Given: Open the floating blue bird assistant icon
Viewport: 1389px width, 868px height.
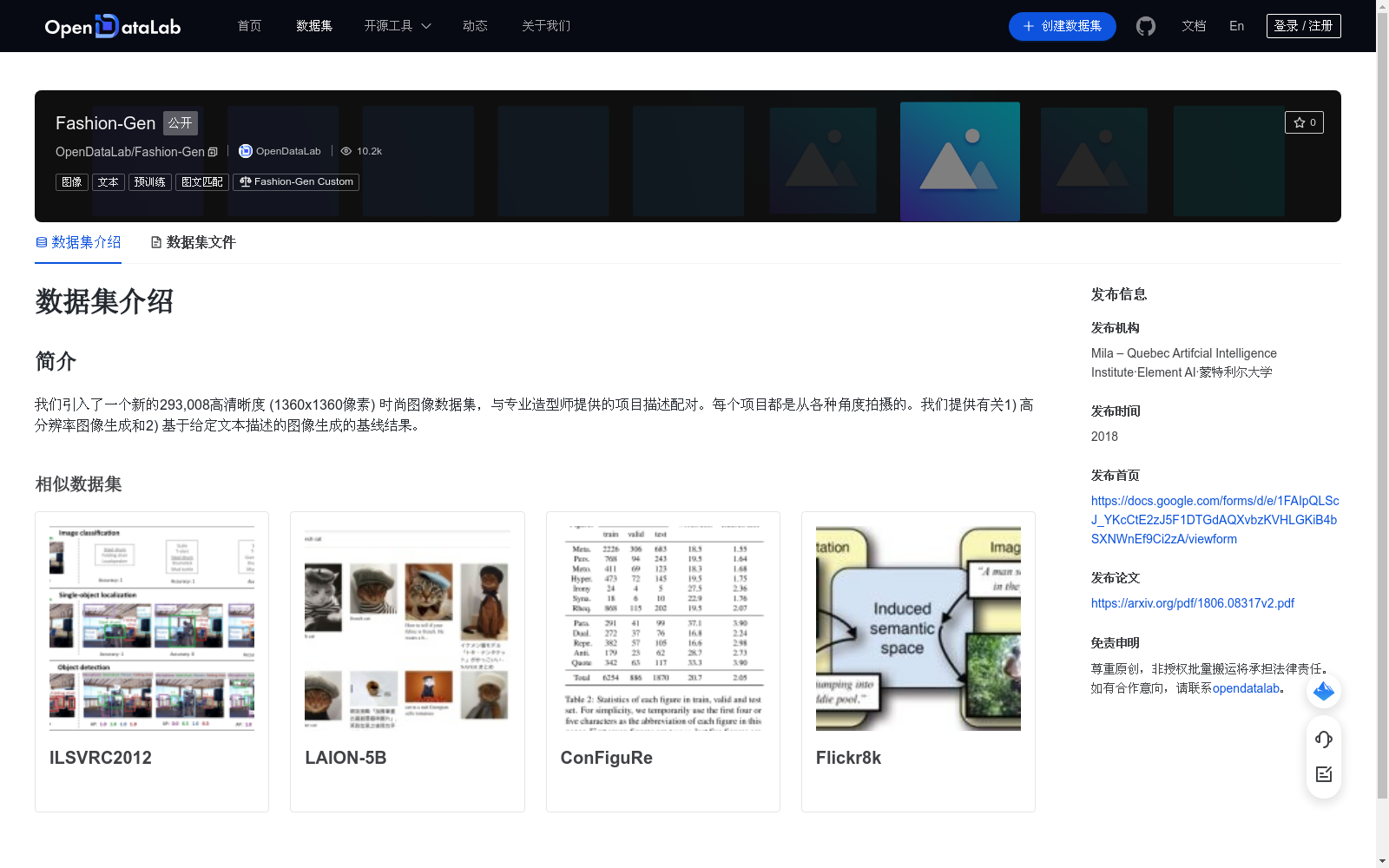Looking at the screenshot, I should (x=1324, y=691).
